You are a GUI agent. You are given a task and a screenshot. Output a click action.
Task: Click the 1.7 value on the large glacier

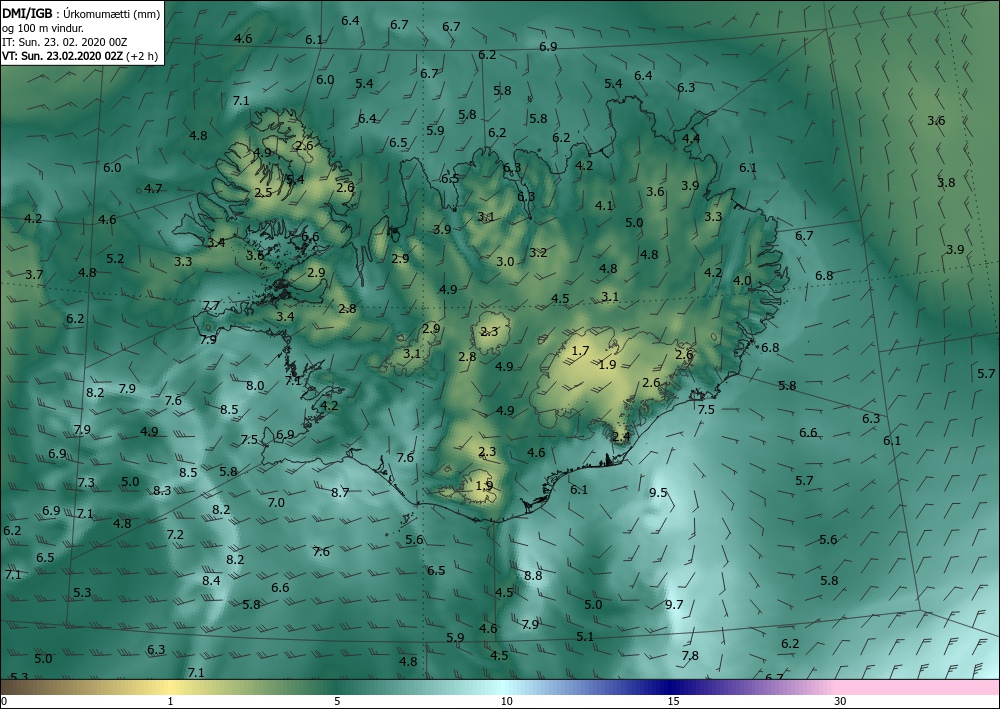(x=580, y=350)
